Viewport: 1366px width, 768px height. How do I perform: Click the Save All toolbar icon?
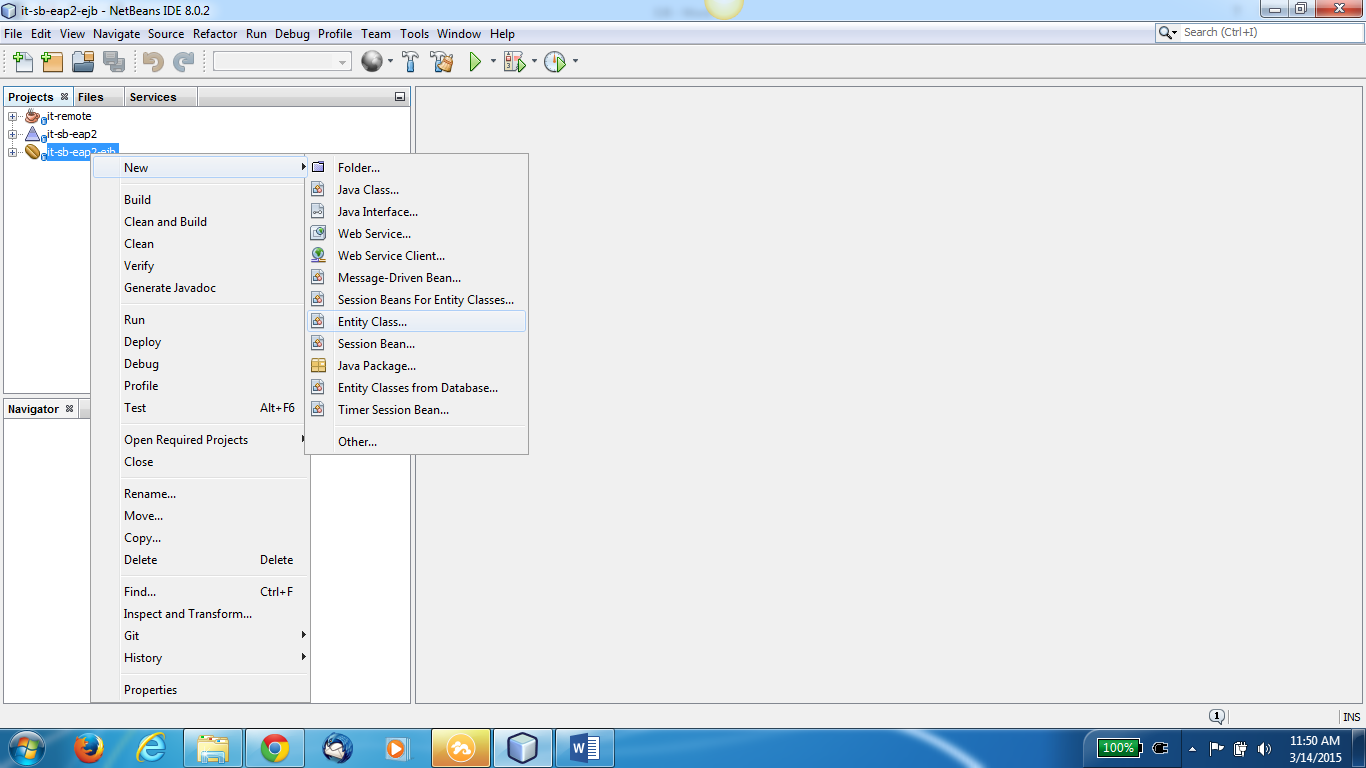tap(113, 62)
